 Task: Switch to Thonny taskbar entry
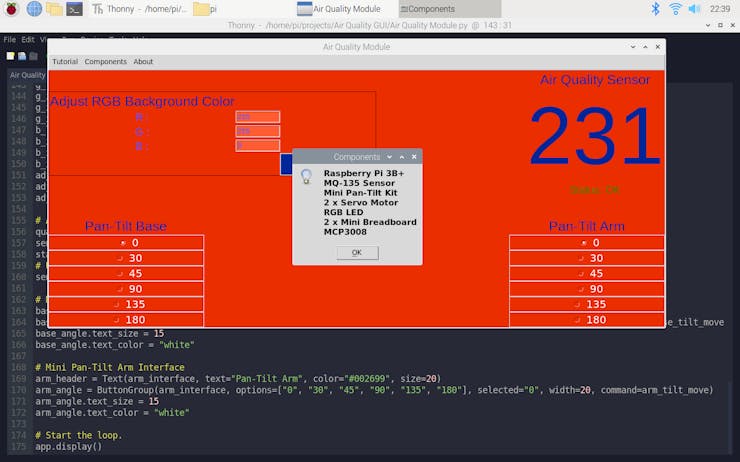coord(139,8)
